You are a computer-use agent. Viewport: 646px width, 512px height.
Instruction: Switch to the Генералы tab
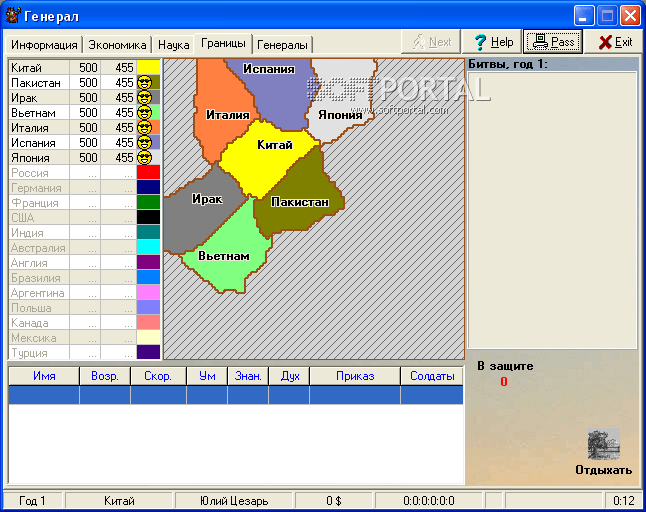[x=283, y=45]
